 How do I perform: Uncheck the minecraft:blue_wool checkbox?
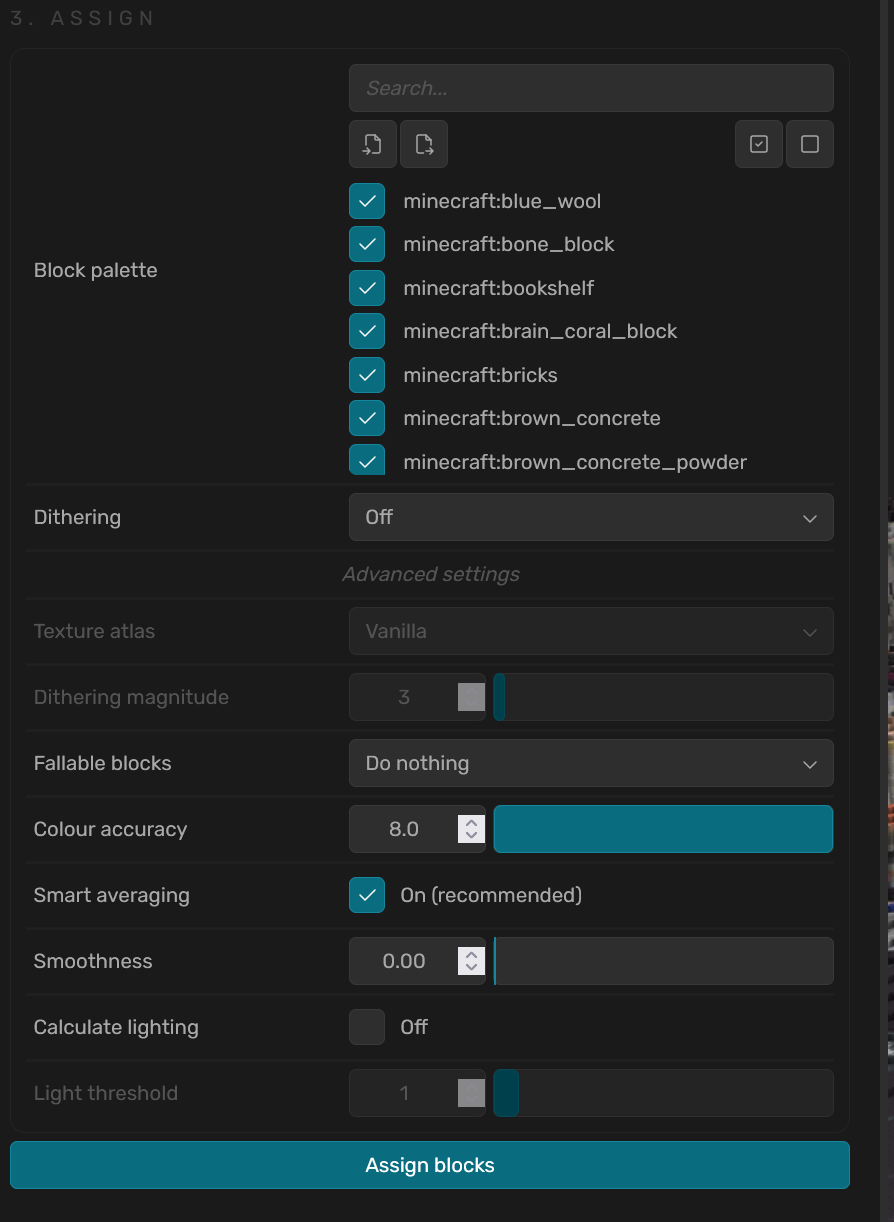(367, 201)
